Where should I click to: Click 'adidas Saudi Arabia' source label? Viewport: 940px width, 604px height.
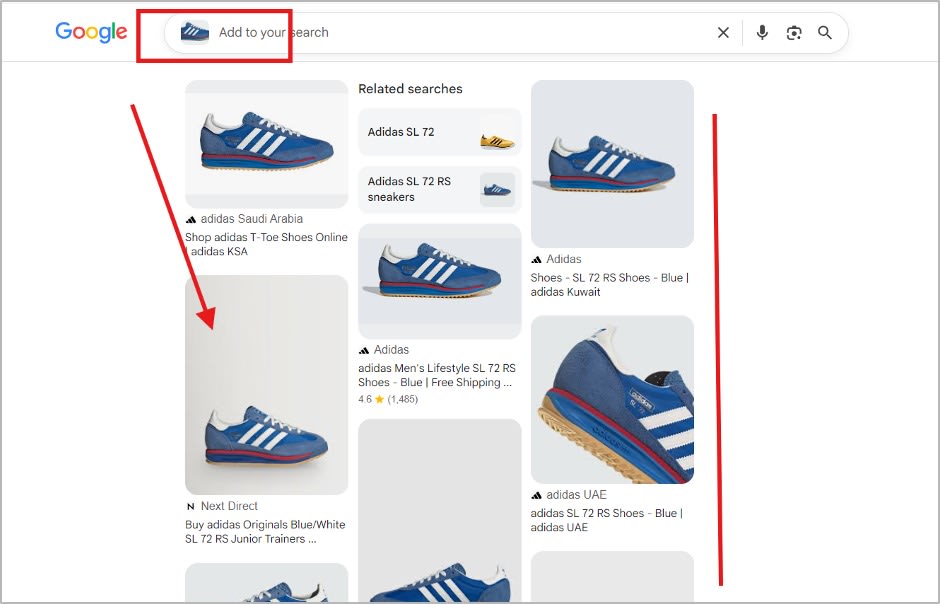click(252, 219)
